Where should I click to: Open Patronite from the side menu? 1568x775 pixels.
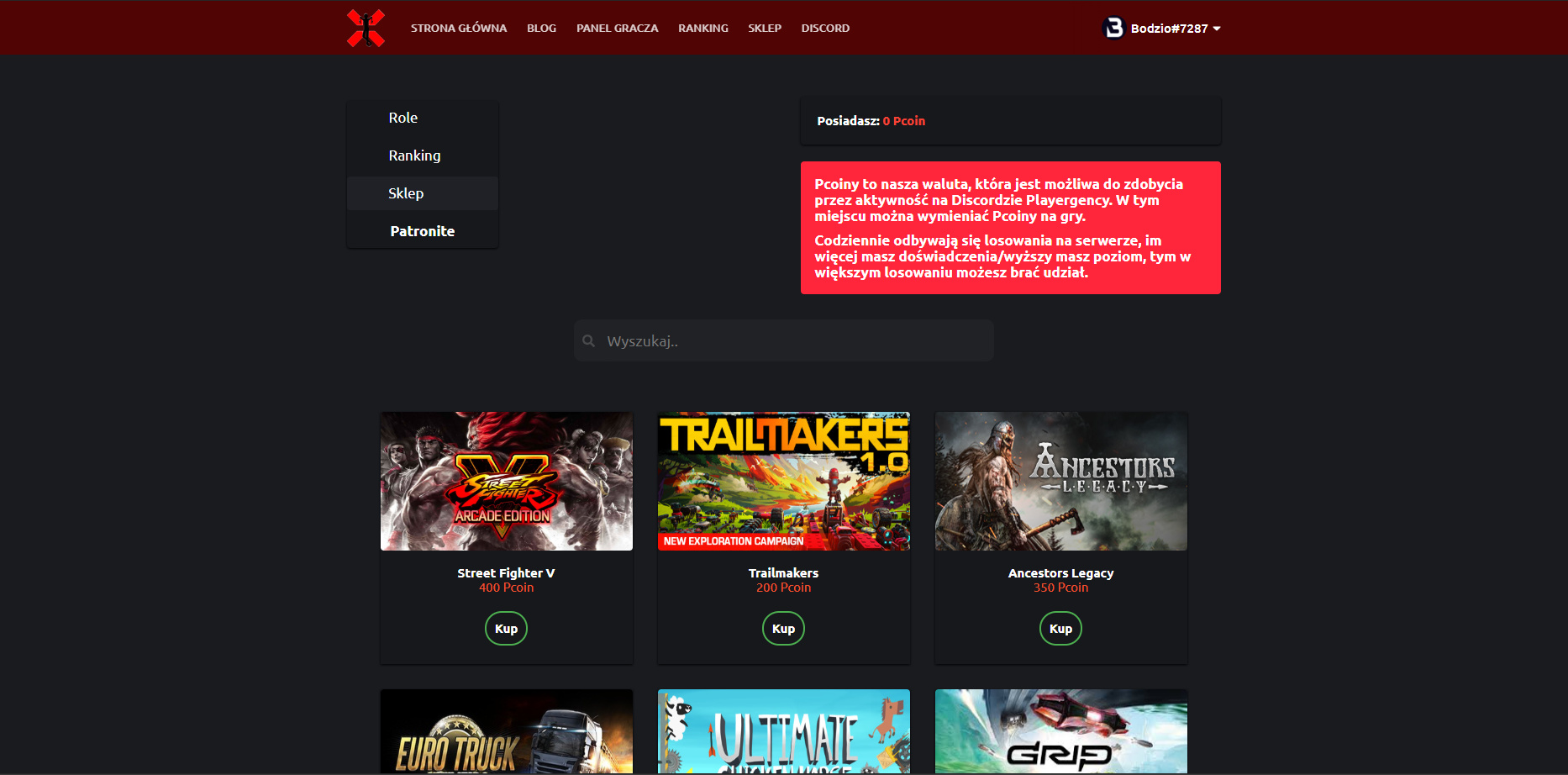pyautogui.click(x=422, y=231)
